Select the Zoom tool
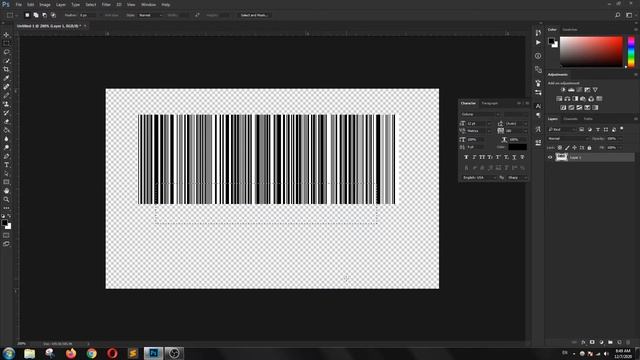Image resolution: width=640 pixels, height=360 pixels. [6, 200]
